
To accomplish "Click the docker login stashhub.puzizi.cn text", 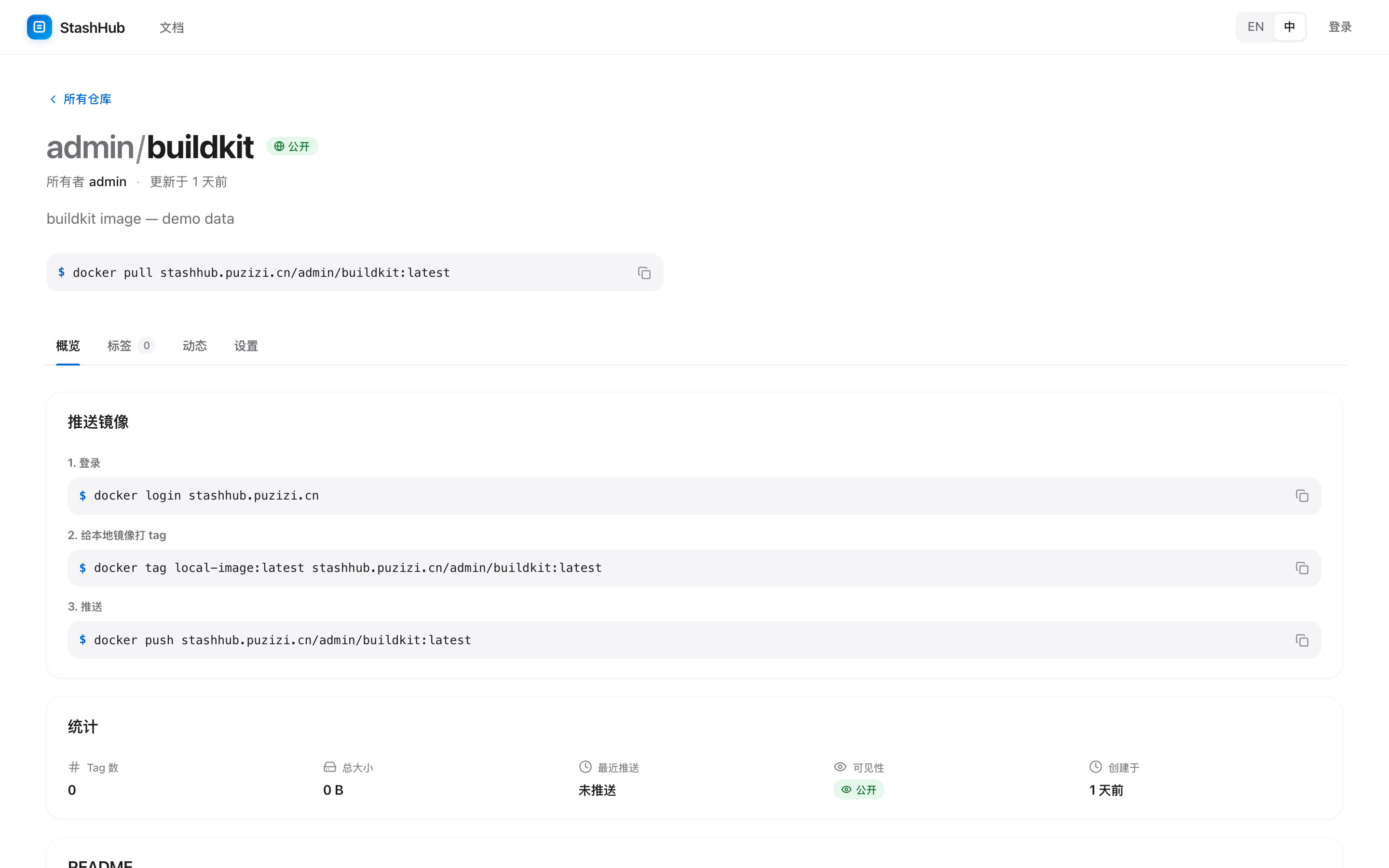I will click(x=206, y=495).
